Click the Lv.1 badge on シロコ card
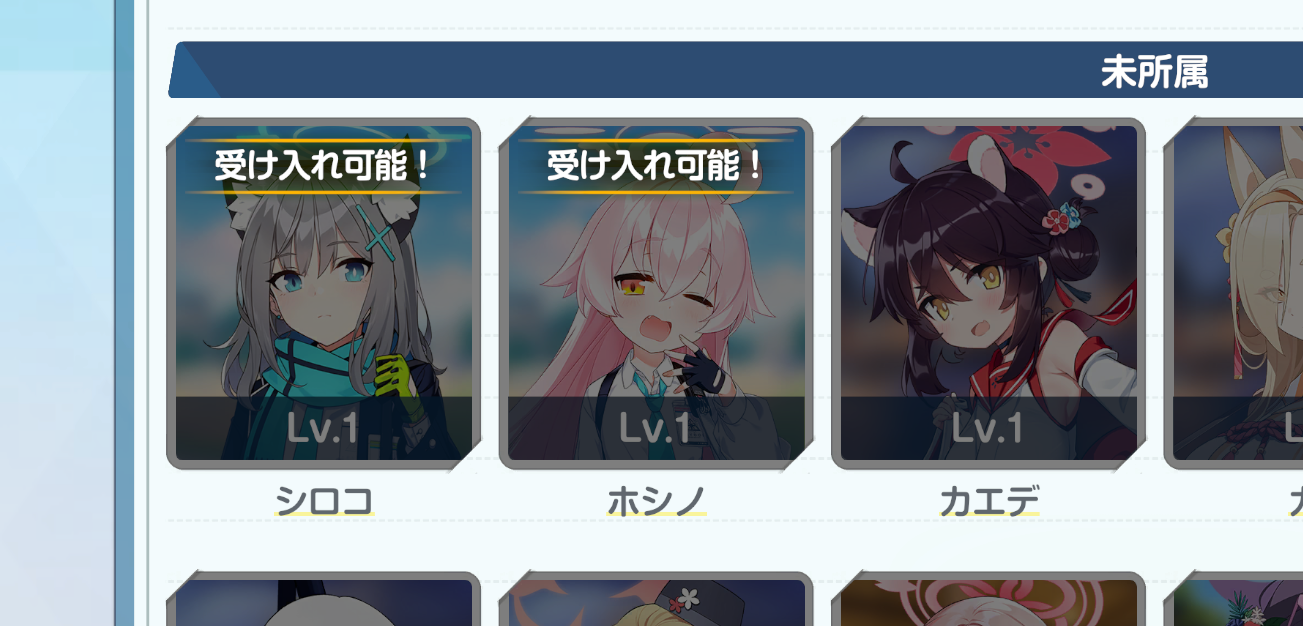This screenshot has height=626, width=1303. (323, 428)
